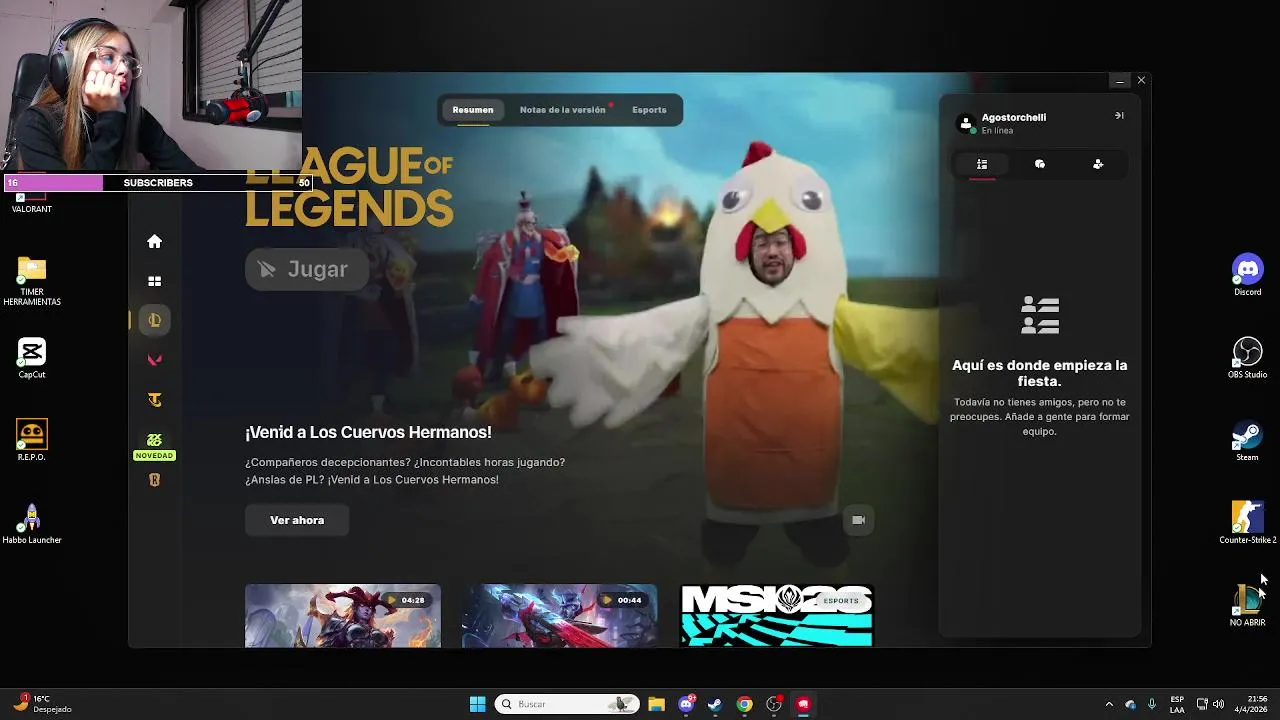This screenshot has width=1280, height=720.
Task: Open the Discord desktop shortcut
Action: [1247, 275]
